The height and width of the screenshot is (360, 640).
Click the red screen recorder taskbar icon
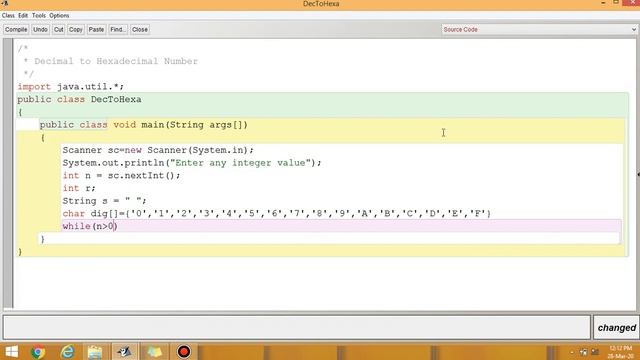click(184, 352)
